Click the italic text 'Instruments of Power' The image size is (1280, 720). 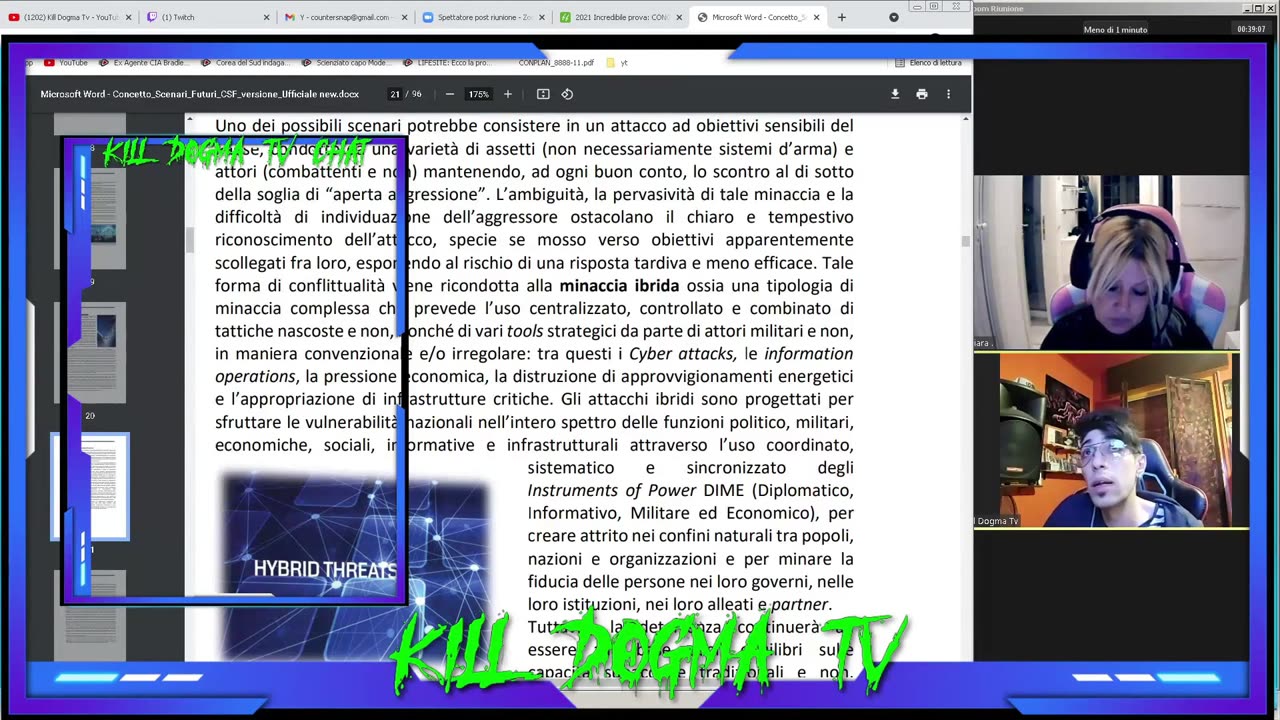click(612, 491)
